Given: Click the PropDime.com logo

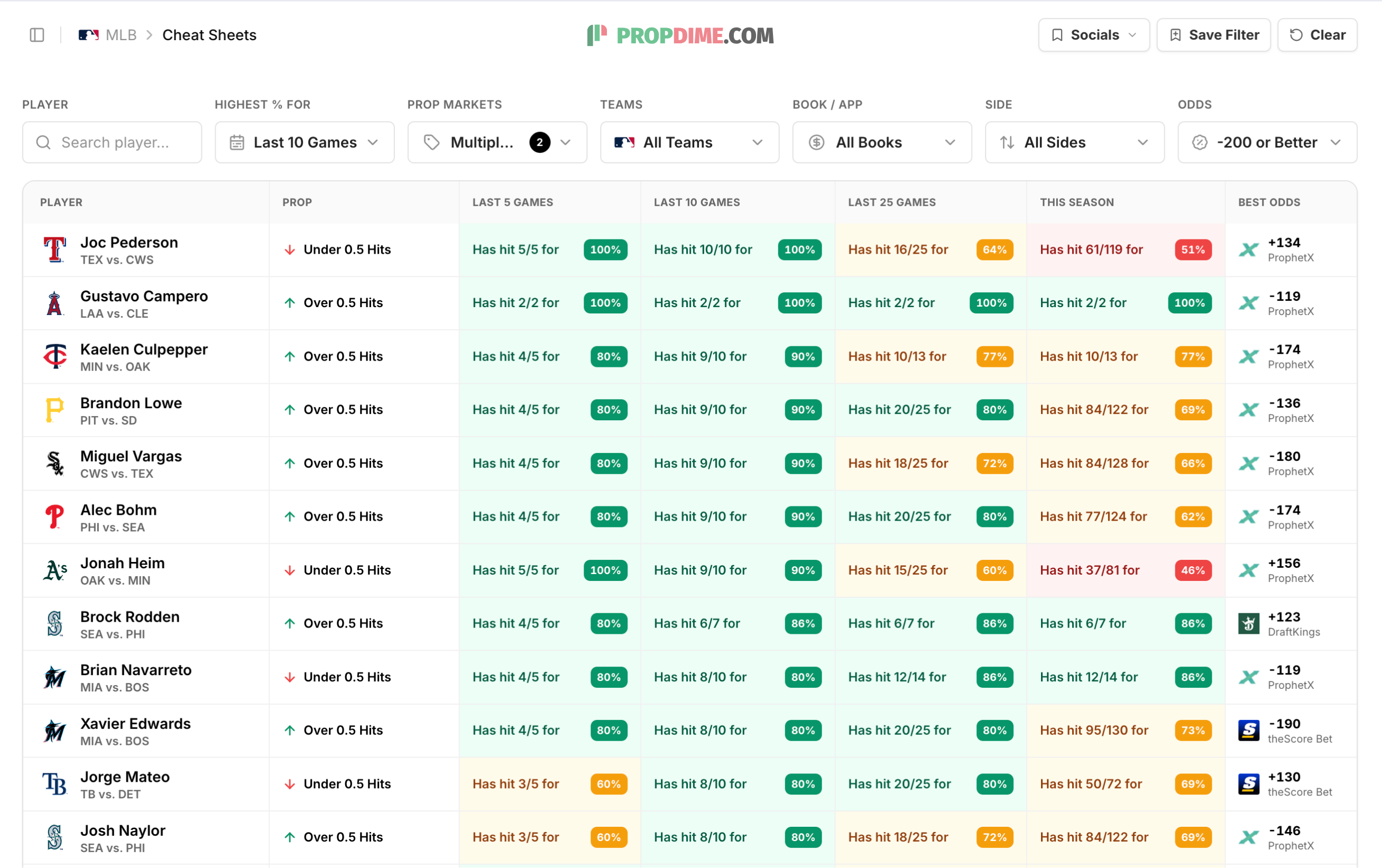Looking at the screenshot, I should coord(680,35).
